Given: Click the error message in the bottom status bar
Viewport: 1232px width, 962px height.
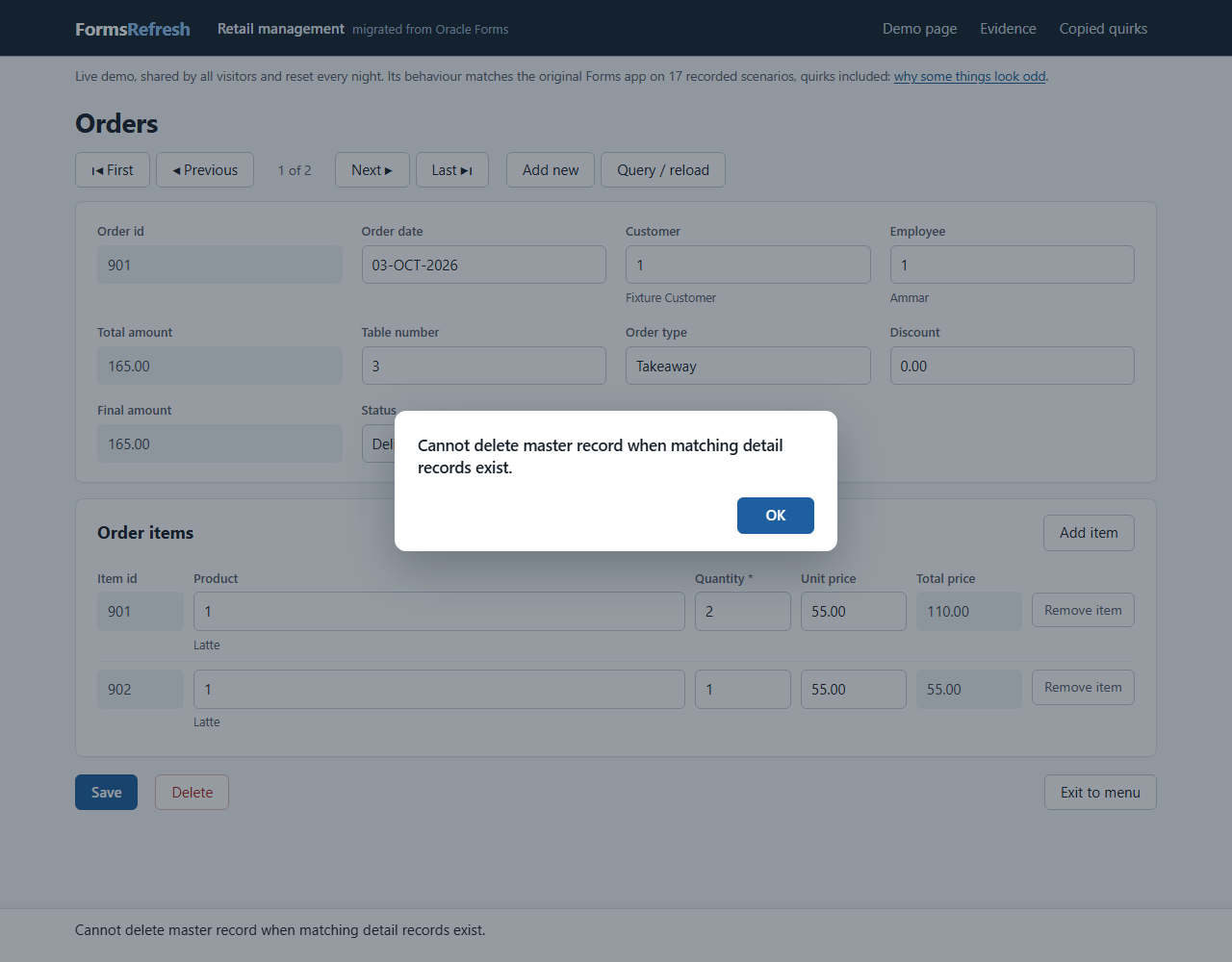Looking at the screenshot, I should click(280, 930).
